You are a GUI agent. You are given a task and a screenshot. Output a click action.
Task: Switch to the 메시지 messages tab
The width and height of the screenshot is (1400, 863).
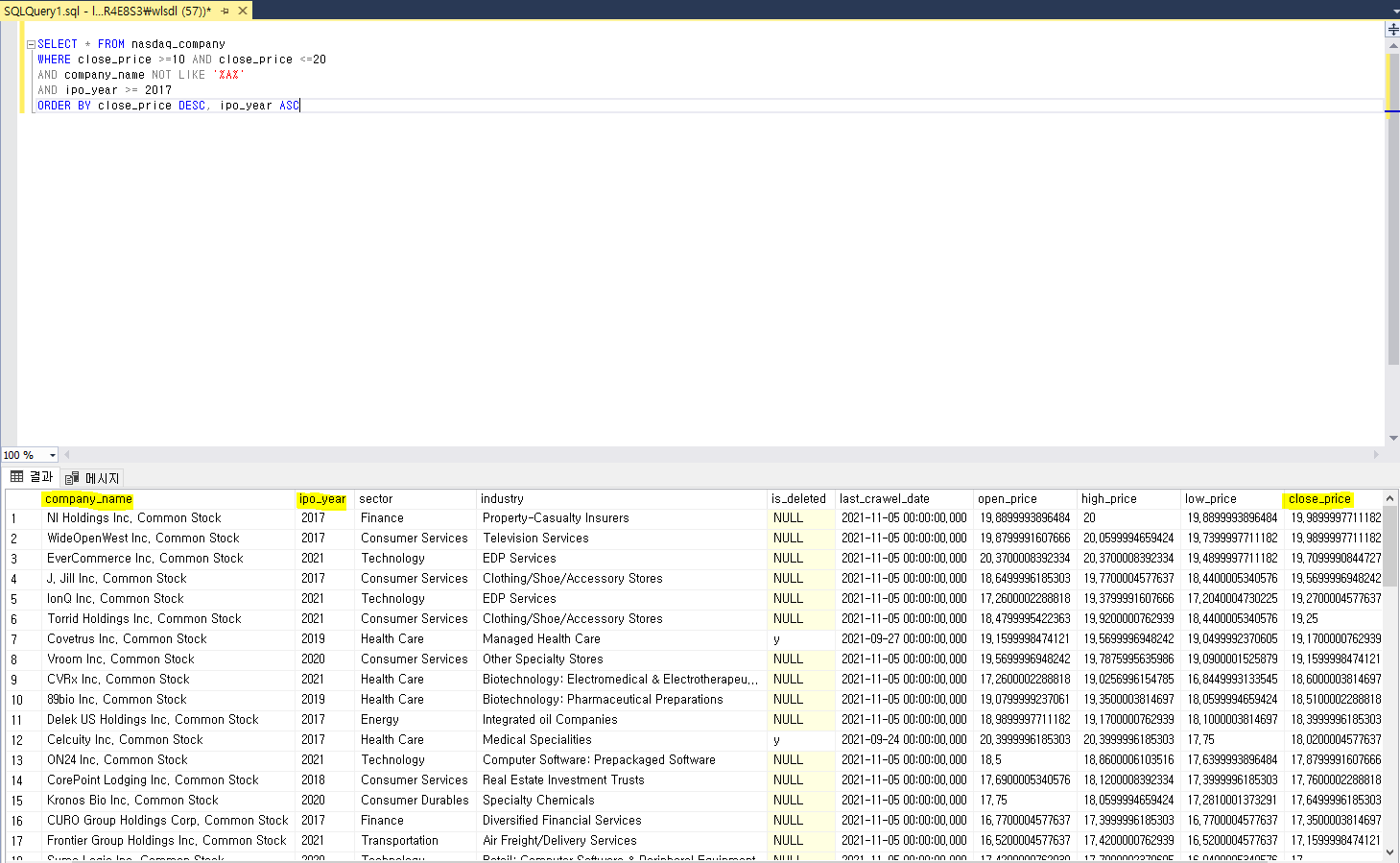(92, 478)
